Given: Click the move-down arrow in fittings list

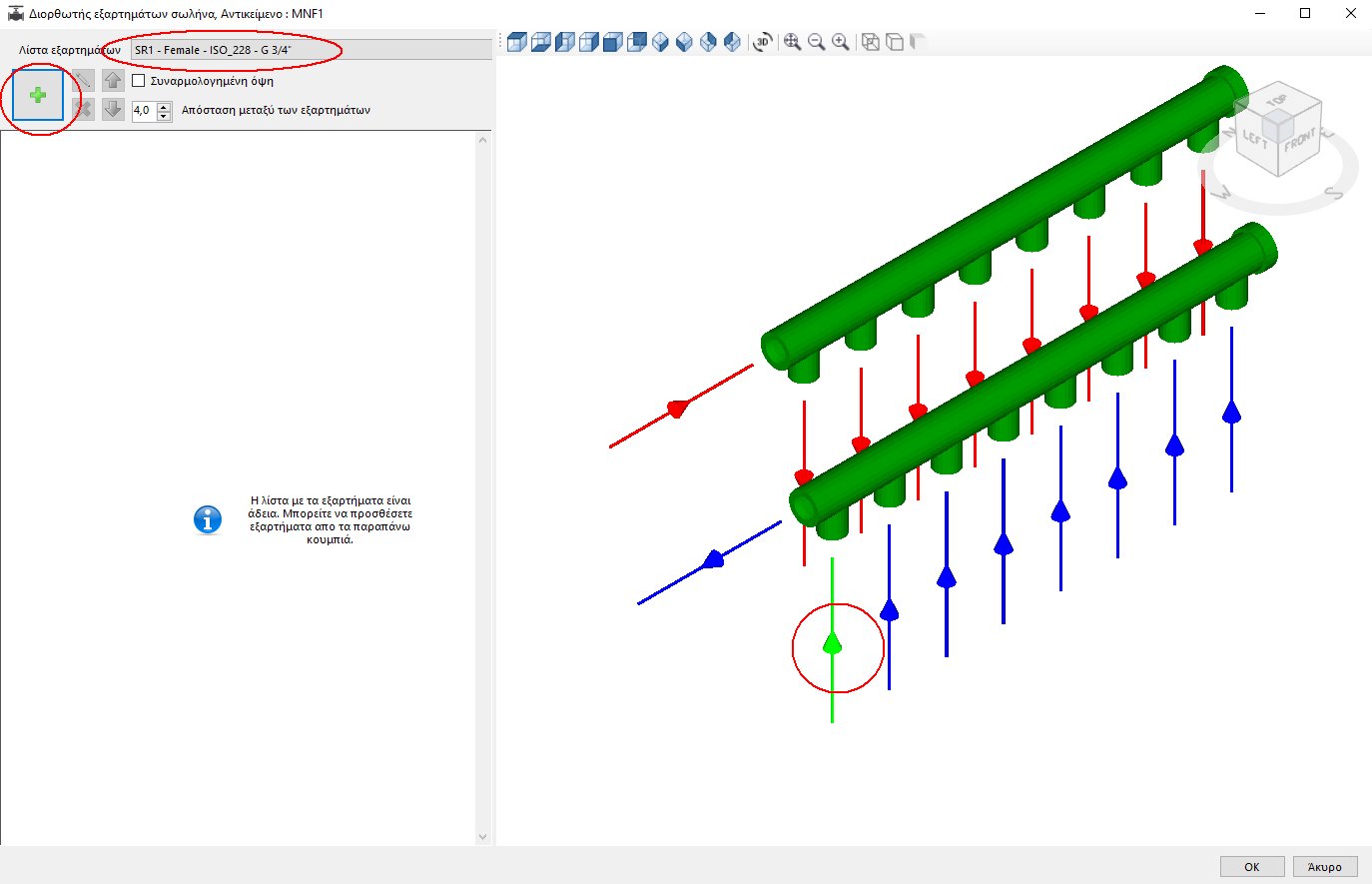Looking at the screenshot, I should [x=112, y=109].
